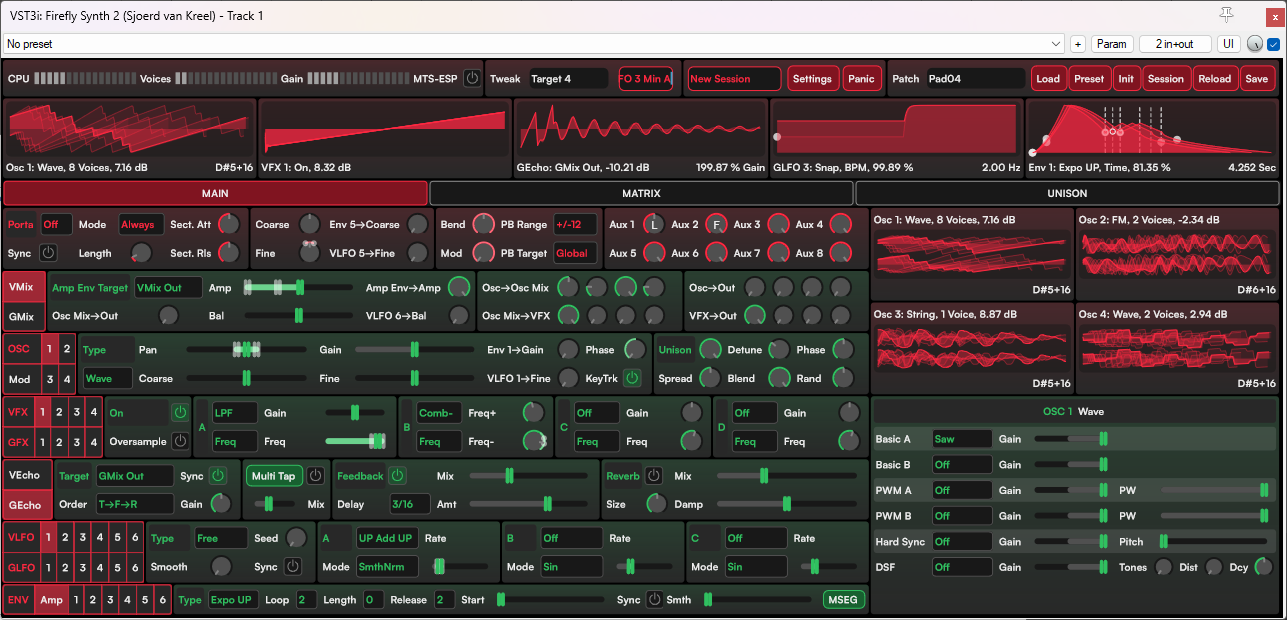Switch to the MATRIX tab
This screenshot has height=620, width=1287.
(x=641, y=193)
